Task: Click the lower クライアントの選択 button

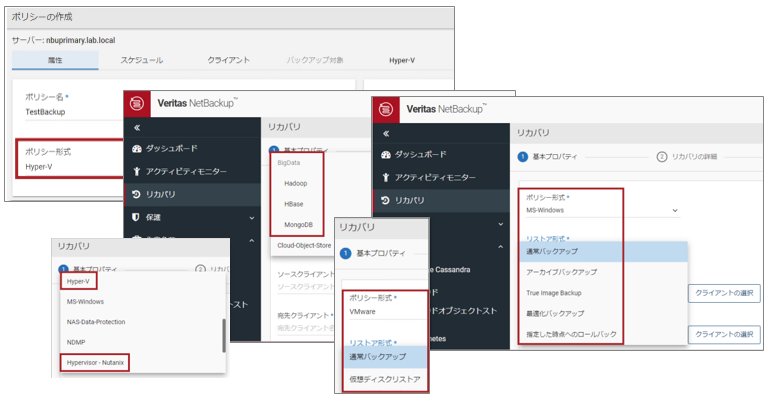Action: tap(724, 334)
